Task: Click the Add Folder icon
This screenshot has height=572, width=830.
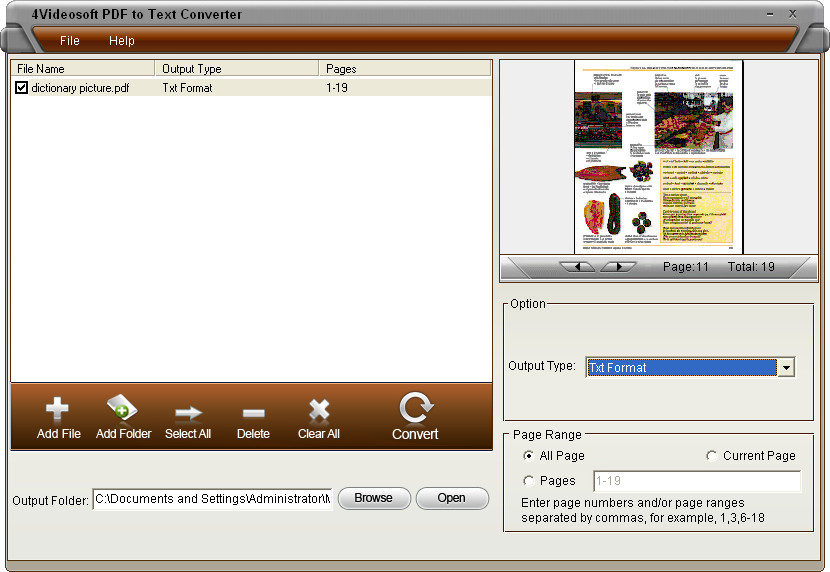Action: coord(123,410)
